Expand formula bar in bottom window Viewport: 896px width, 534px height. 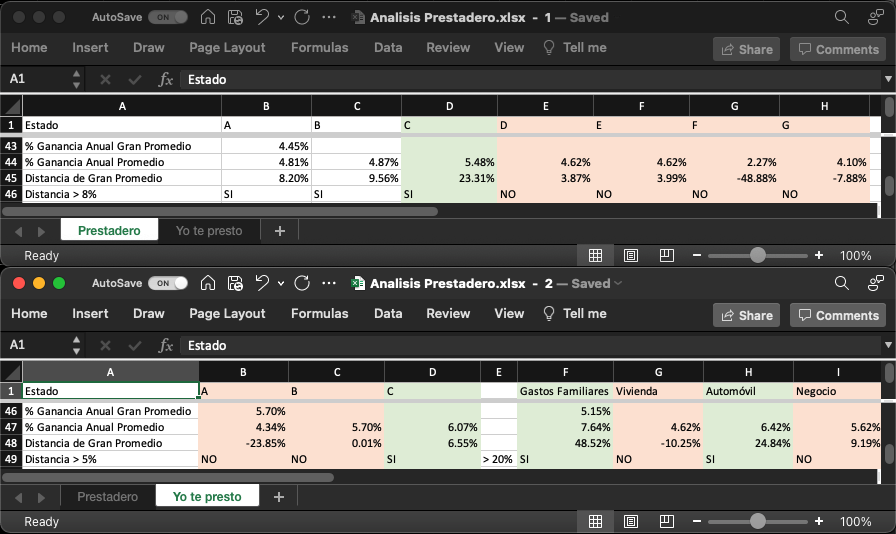tap(888, 345)
